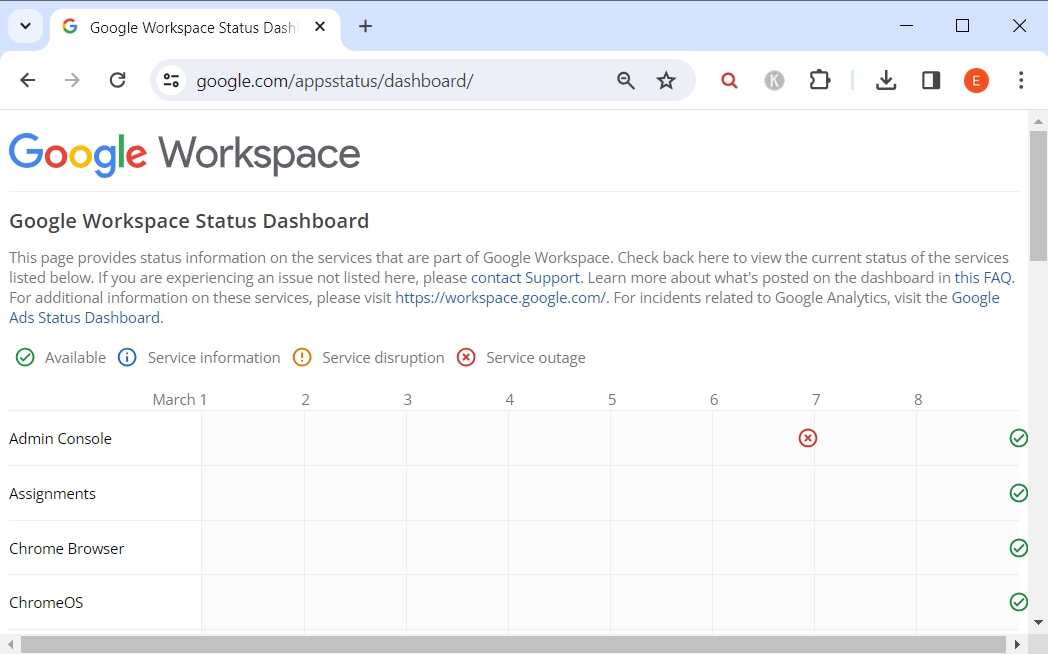Open the Downloads icon in toolbar

pyautogui.click(x=886, y=81)
